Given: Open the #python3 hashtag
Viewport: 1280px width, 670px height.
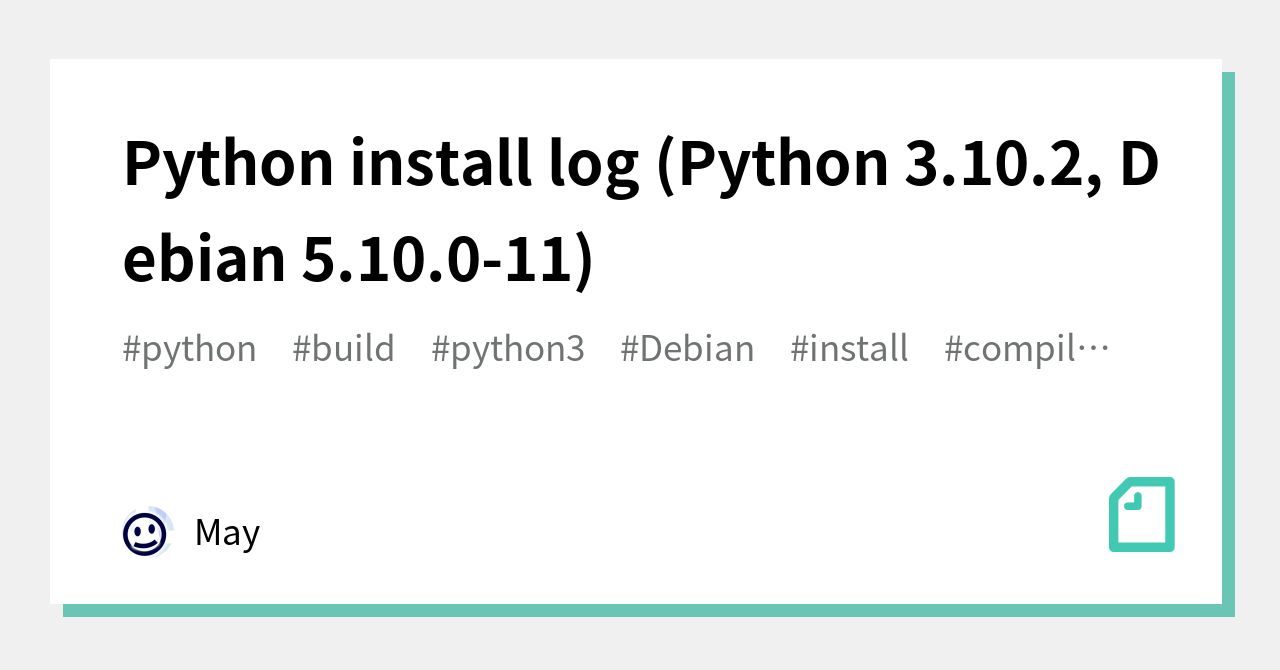Looking at the screenshot, I should click(x=507, y=349).
